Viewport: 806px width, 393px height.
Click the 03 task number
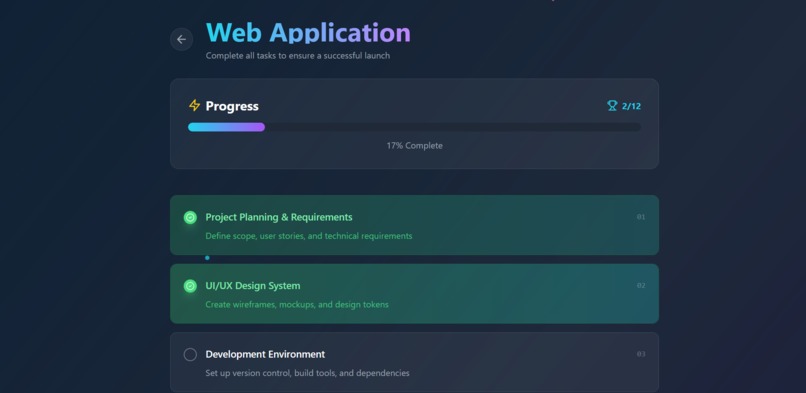click(x=641, y=354)
